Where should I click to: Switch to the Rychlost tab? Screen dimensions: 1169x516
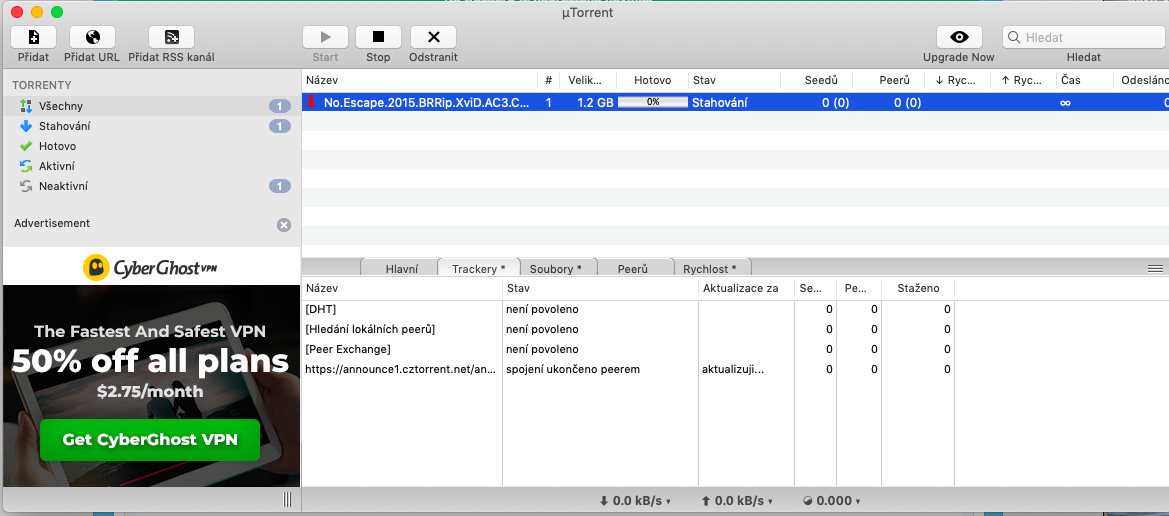710,268
